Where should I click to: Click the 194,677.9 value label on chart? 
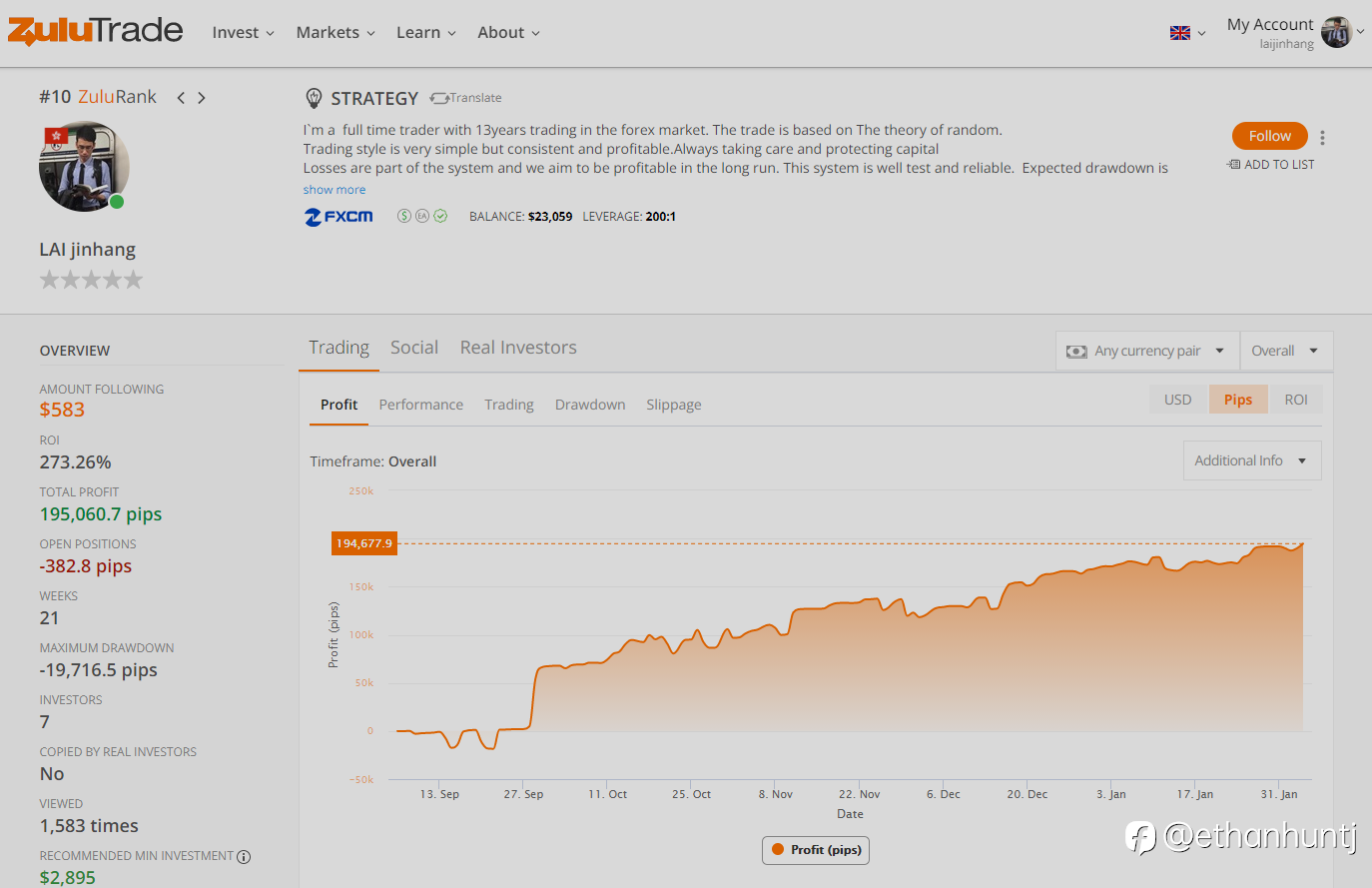(x=363, y=543)
